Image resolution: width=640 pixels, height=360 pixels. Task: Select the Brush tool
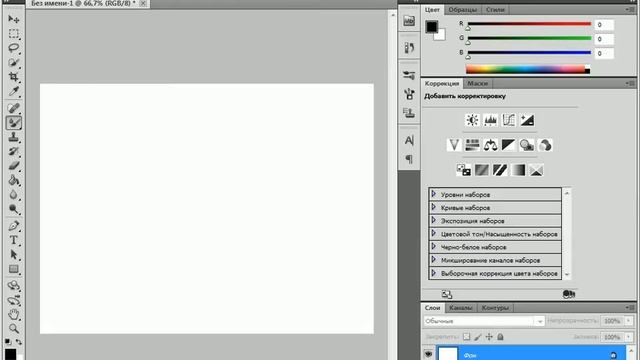point(13,122)
